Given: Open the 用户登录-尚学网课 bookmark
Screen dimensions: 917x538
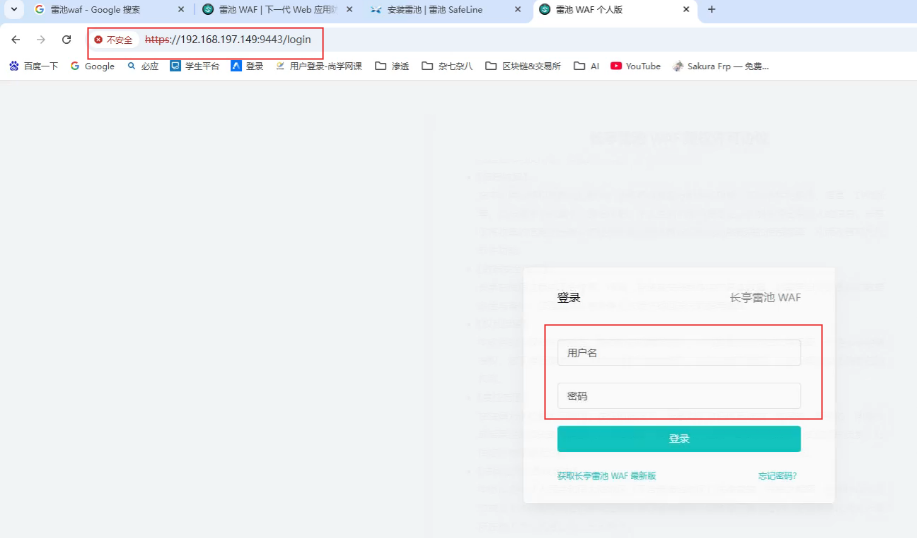Looking at the screenshot, I should click(x=319, y=66).
